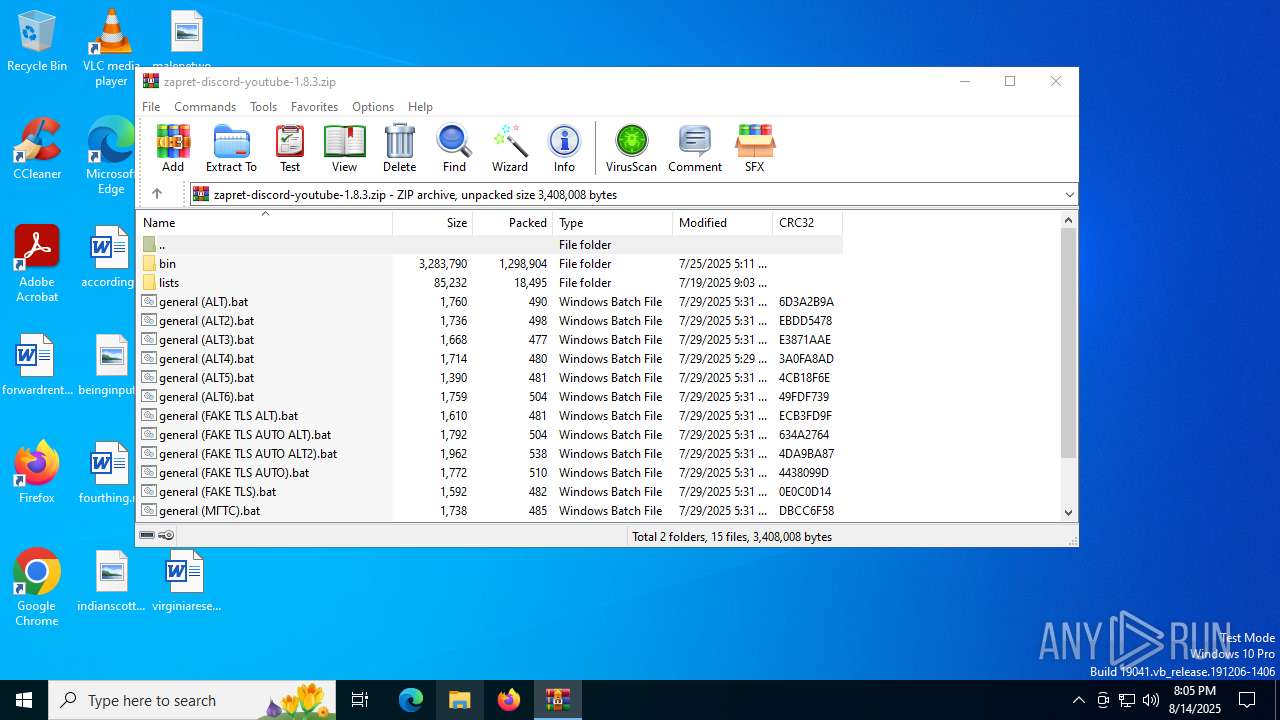Viewport: 1280px width, 720px height.
Task: Expand the archive path dropdown
Action: [x=1069, y=194]
